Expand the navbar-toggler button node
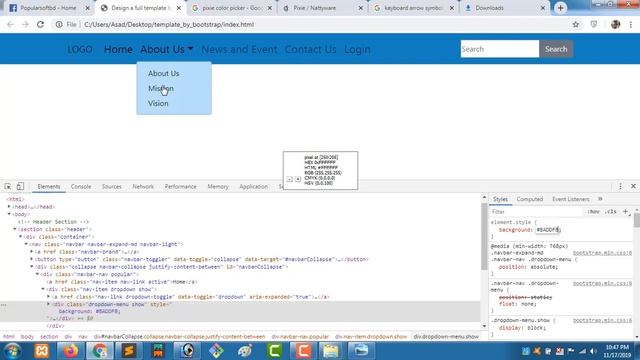This screenshot has width=640, height=360. [x=32, y=259]
